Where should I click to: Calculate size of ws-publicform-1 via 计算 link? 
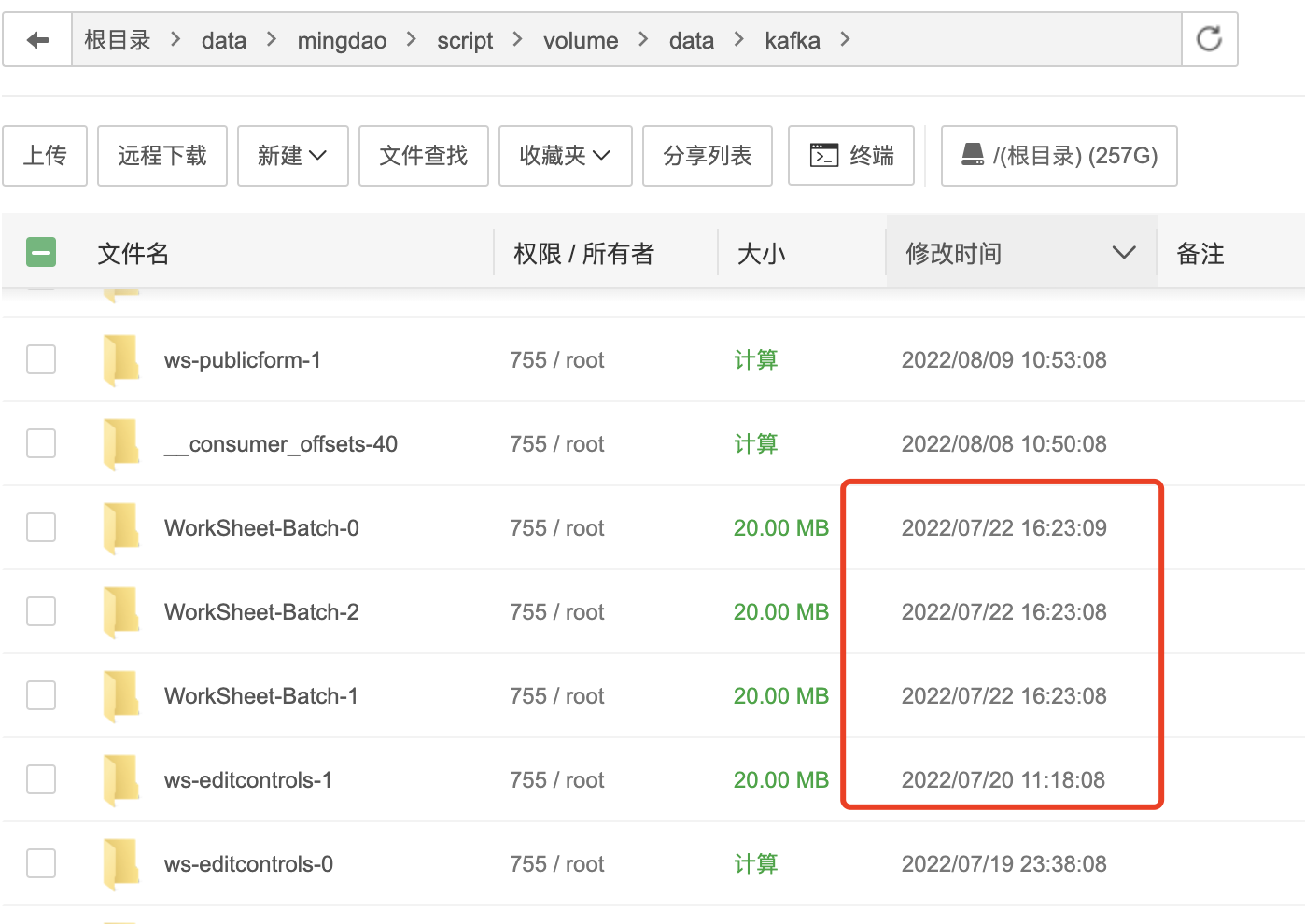[755, 360]
